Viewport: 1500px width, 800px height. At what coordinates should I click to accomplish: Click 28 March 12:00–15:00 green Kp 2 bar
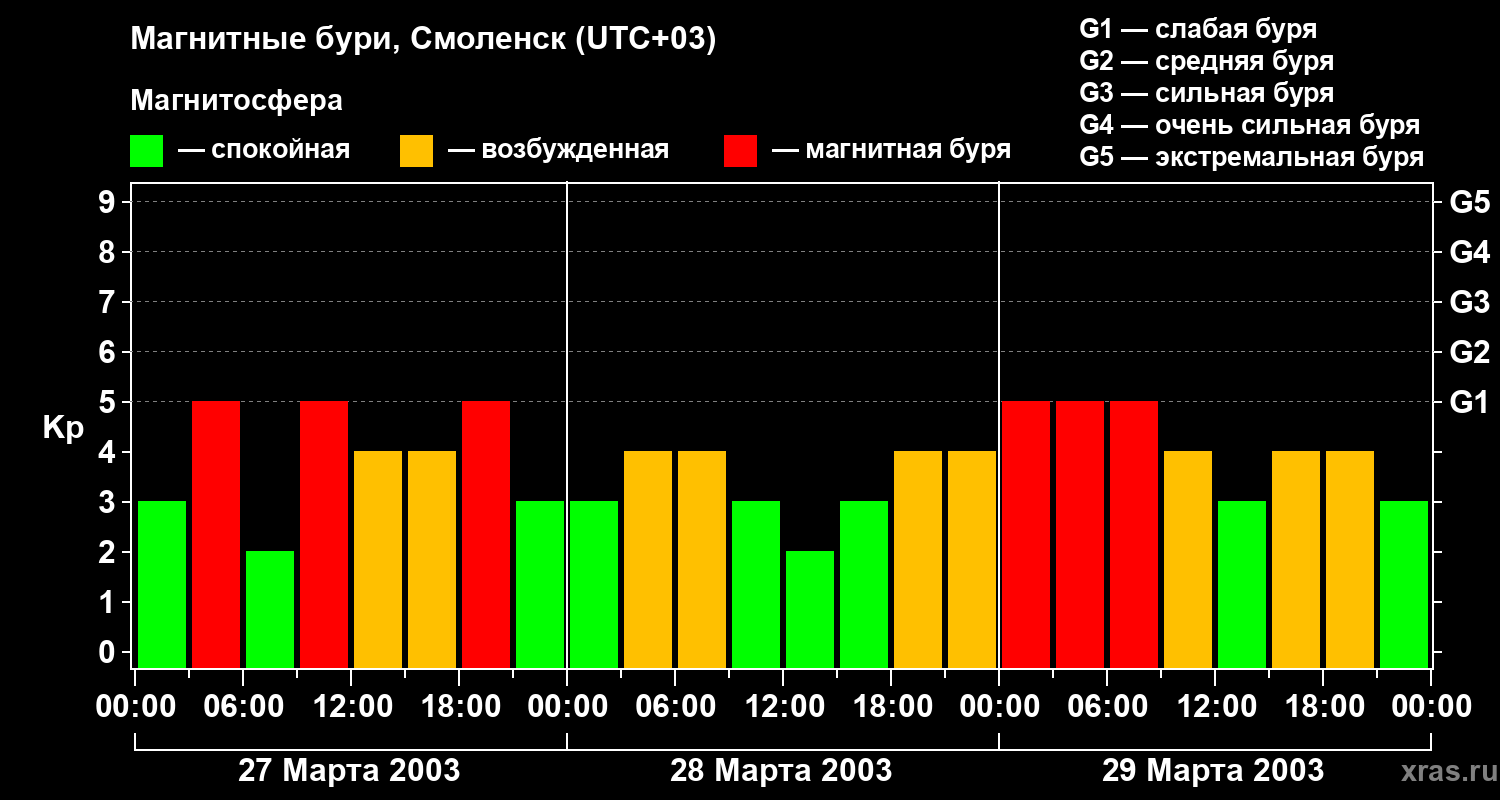810,609
